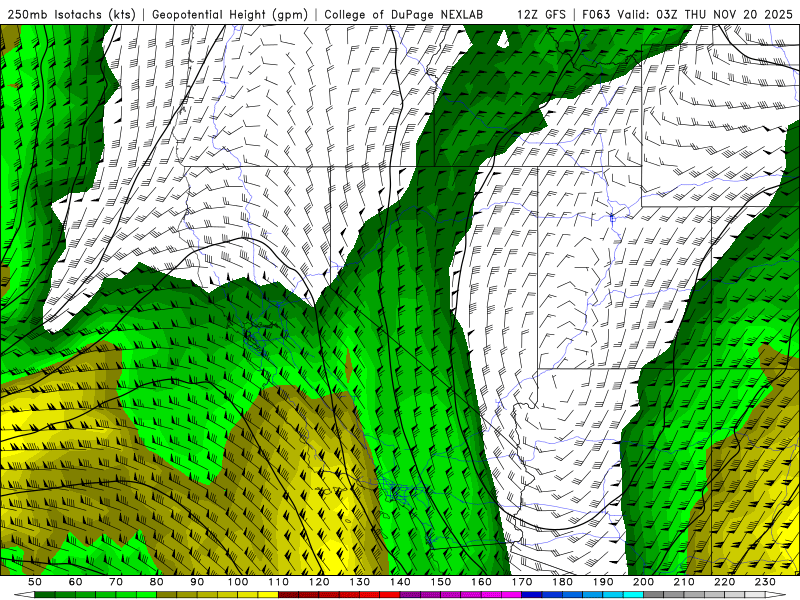Click the '170' label on the color scale
The height and width of the screenshot is (600, 800).
pos(522,582)
